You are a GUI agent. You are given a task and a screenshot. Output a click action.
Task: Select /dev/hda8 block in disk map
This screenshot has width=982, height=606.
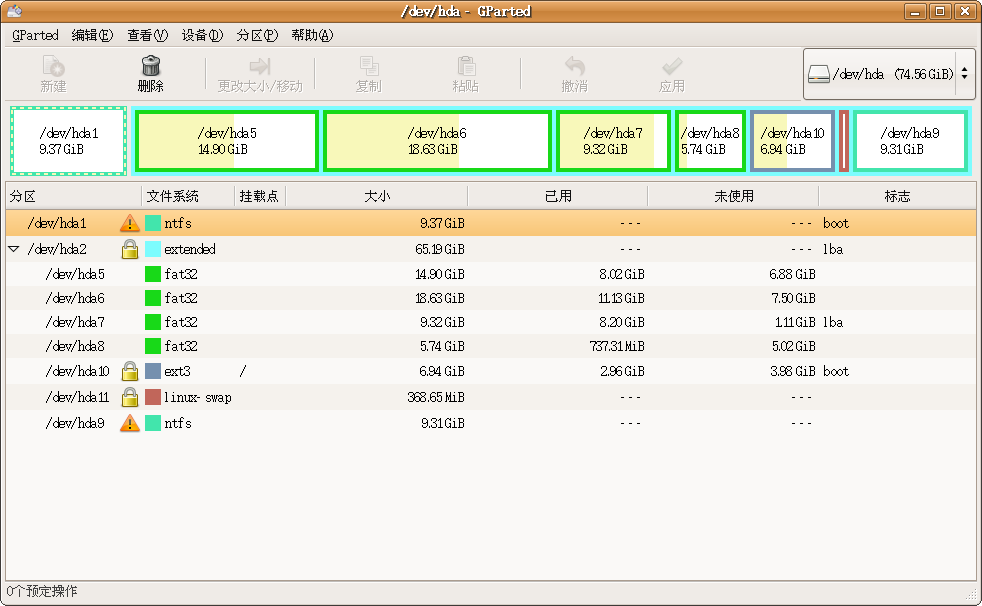[x=710, y=141]
